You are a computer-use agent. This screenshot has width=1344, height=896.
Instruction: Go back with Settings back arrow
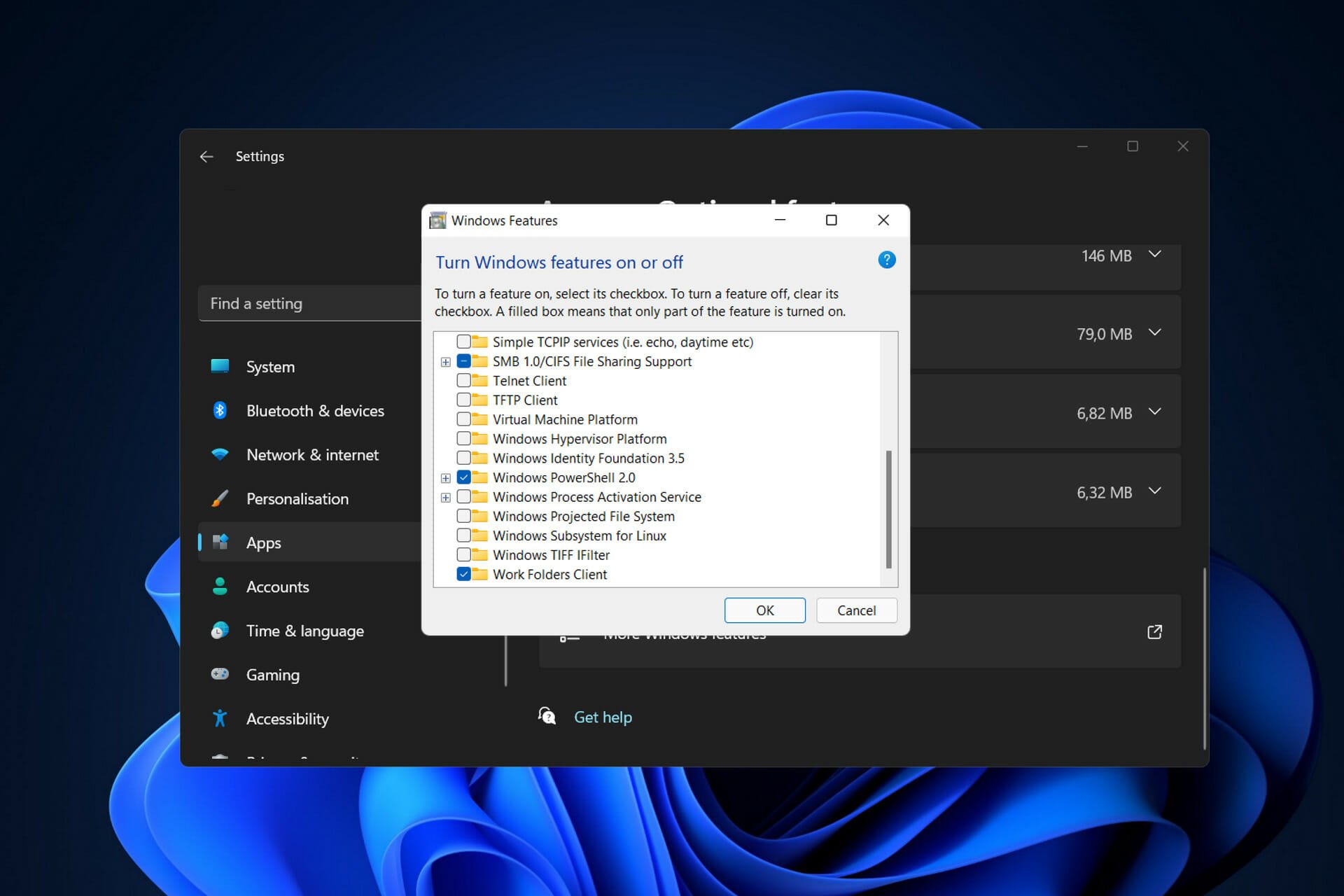(206, 156)
